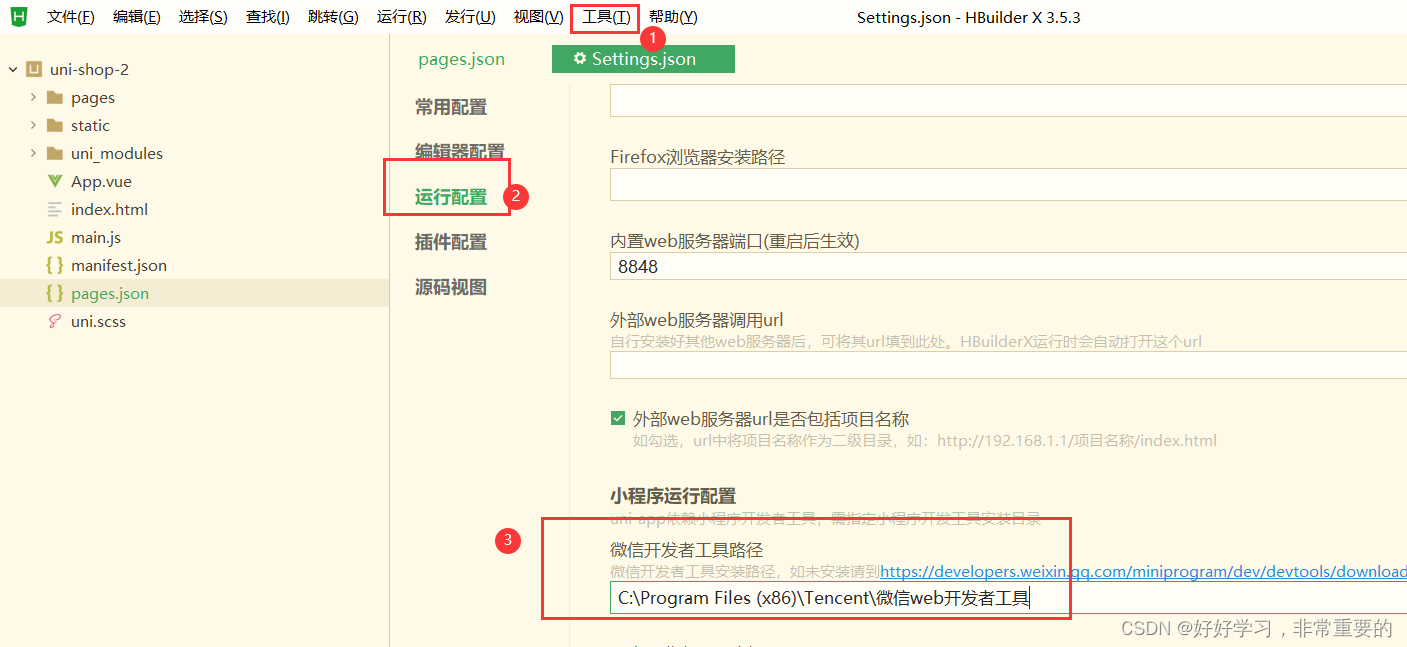Image resolution: width=1407 pixels, height=647 pixels.
Task: Click the HBuilder X logo in title bar
Action: click(x=17, y=17)
